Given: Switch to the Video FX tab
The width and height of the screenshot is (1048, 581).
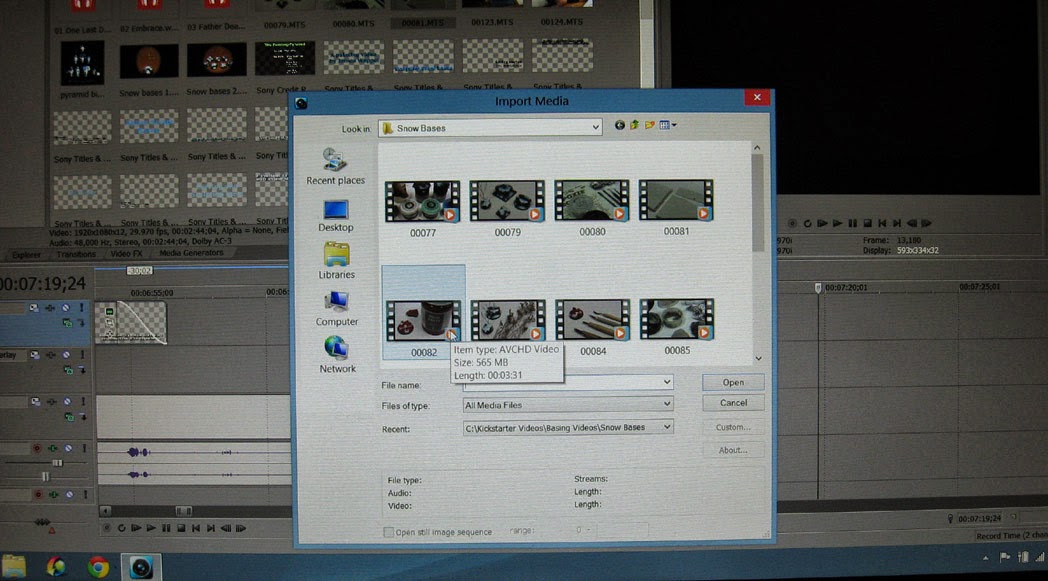Looking at the screenshot, I should [126, 254].
